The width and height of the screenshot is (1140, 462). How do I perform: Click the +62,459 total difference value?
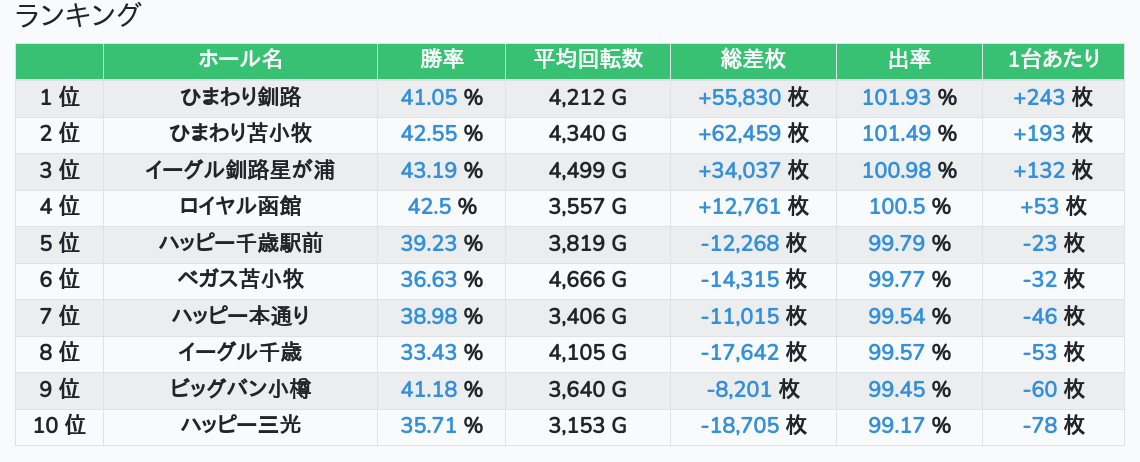tap(739, 133)
